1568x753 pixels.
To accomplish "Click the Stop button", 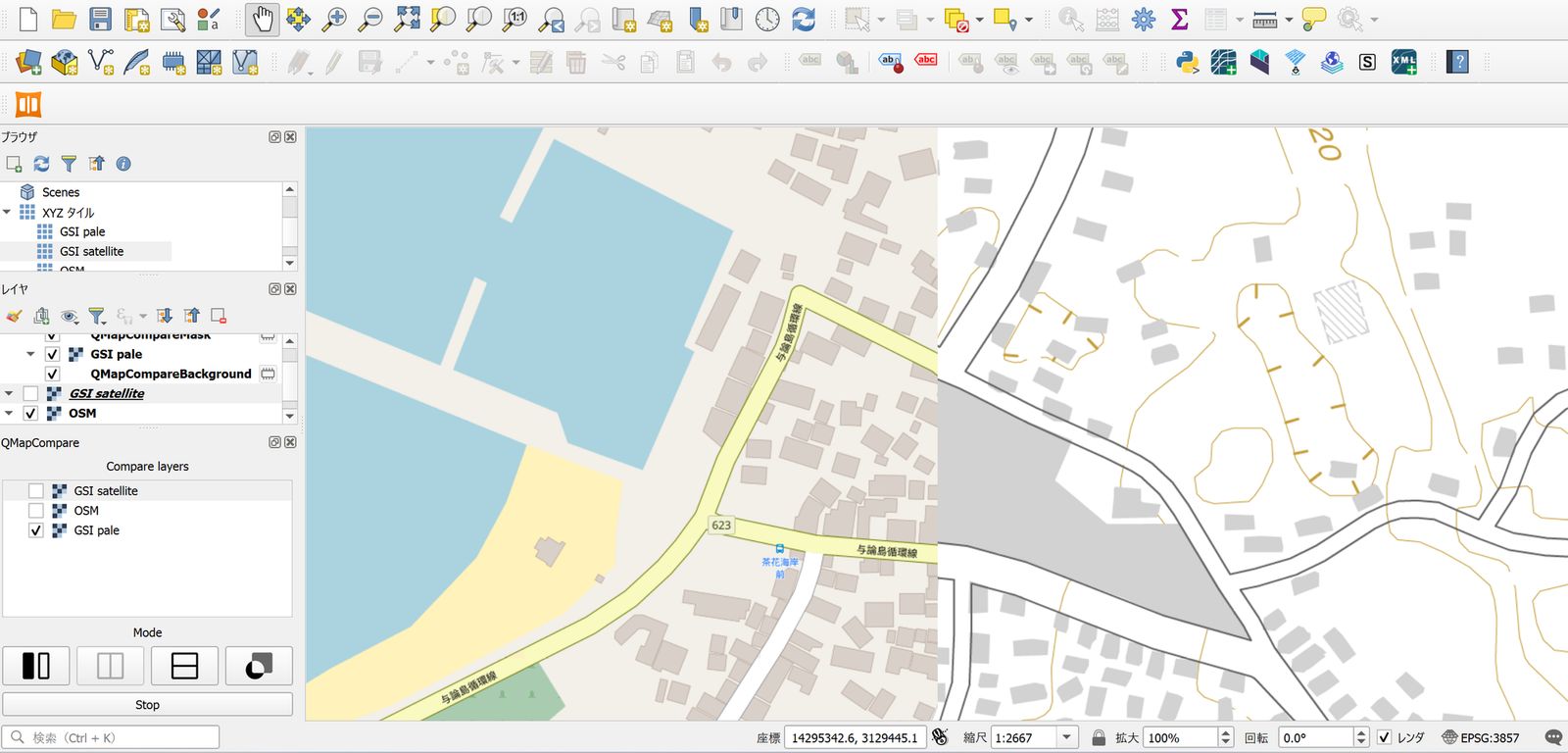I will 147,704.
